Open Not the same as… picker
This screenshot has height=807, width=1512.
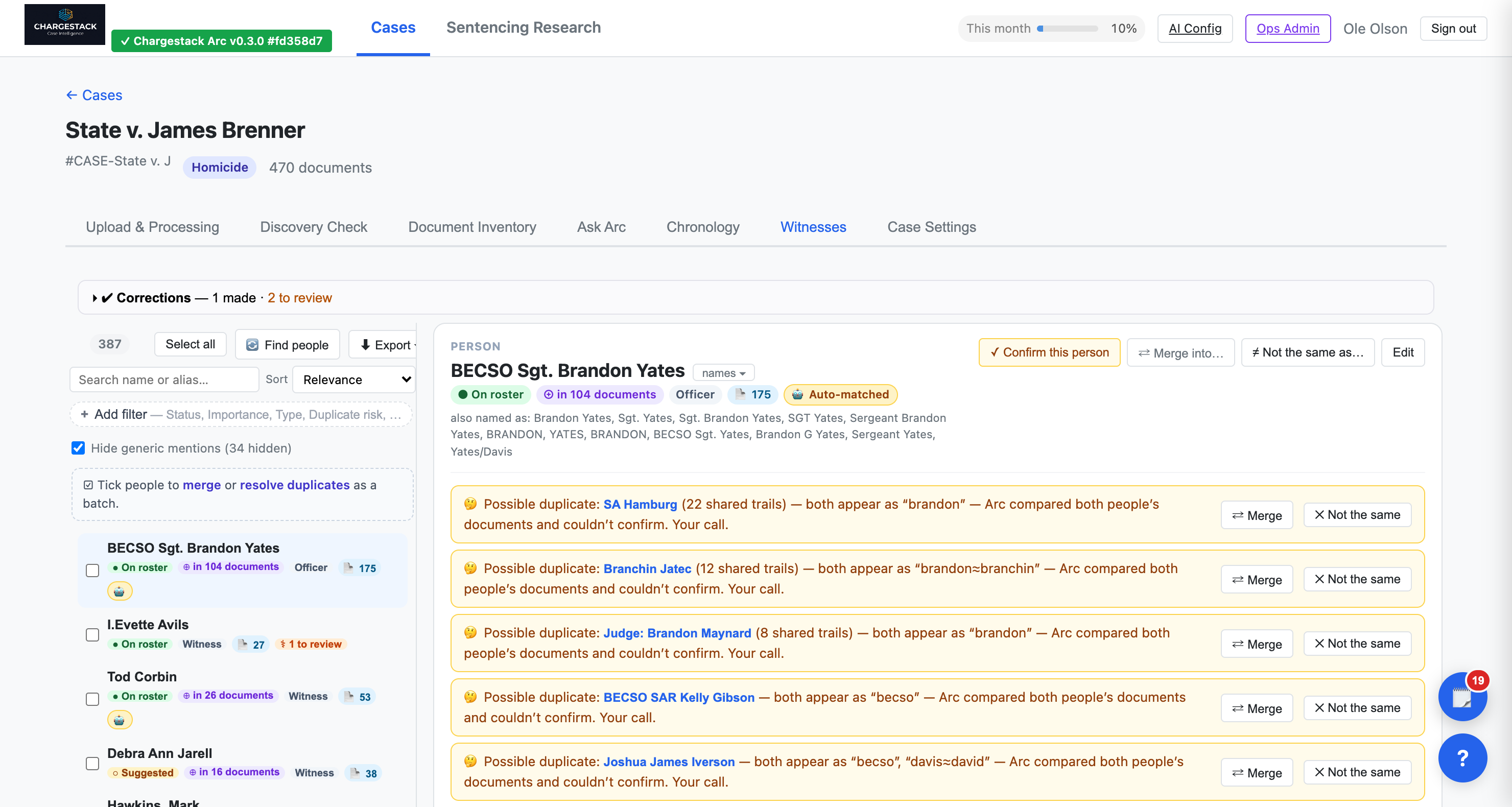[1307, 352]
